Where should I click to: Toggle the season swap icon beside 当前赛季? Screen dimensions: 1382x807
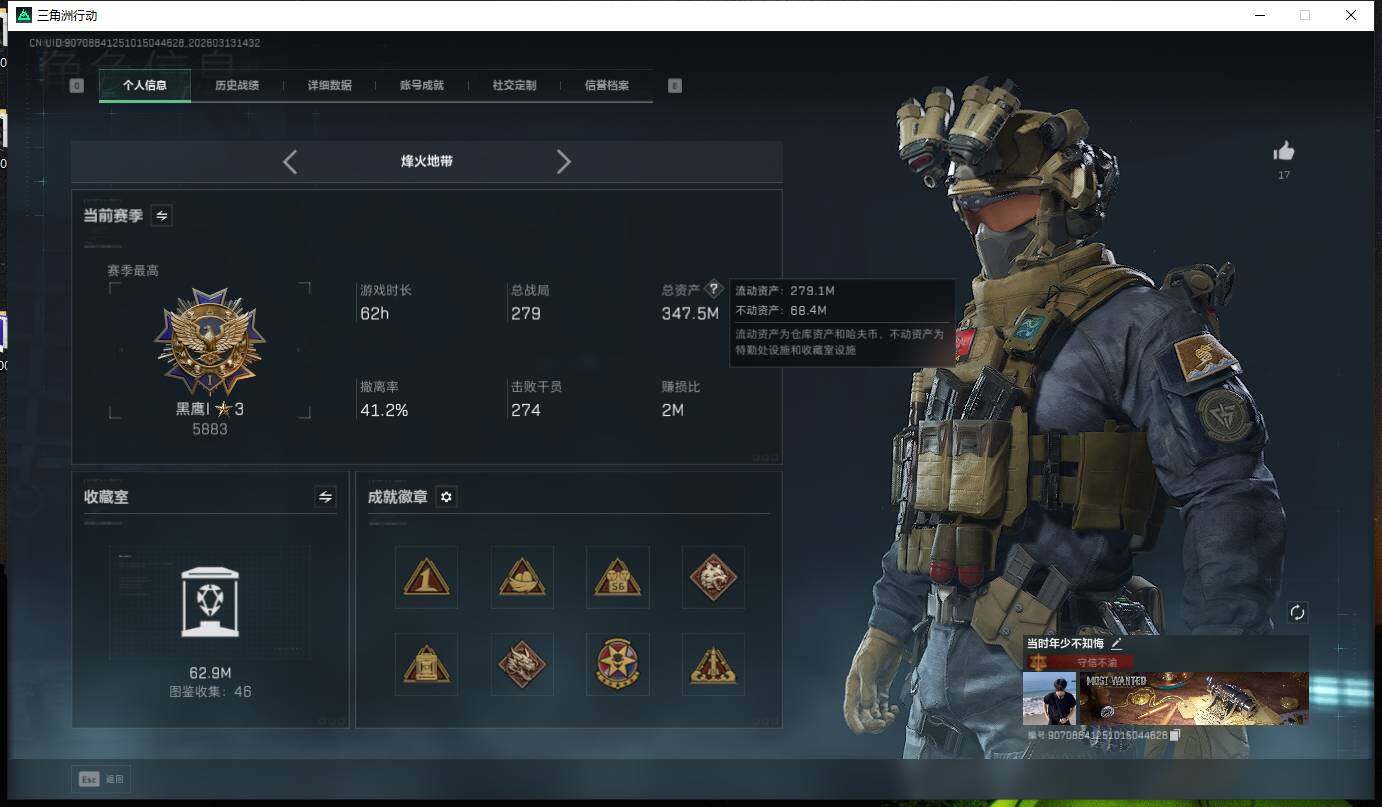pos(161,215)
